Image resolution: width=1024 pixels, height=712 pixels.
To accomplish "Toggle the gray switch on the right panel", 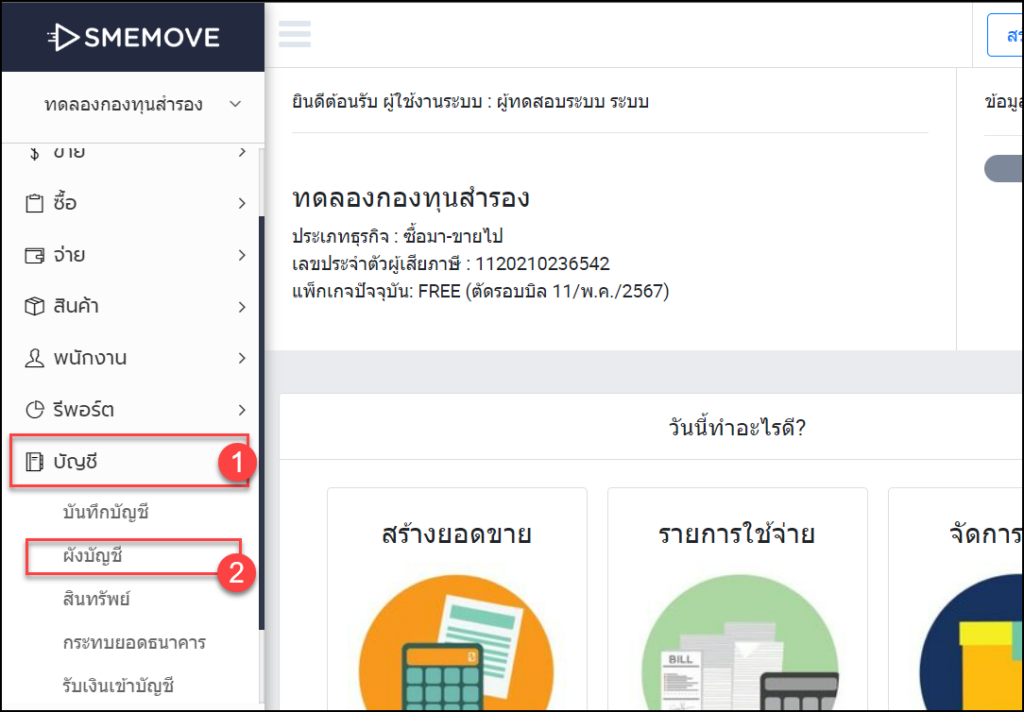I will [x=1008, y=168].
